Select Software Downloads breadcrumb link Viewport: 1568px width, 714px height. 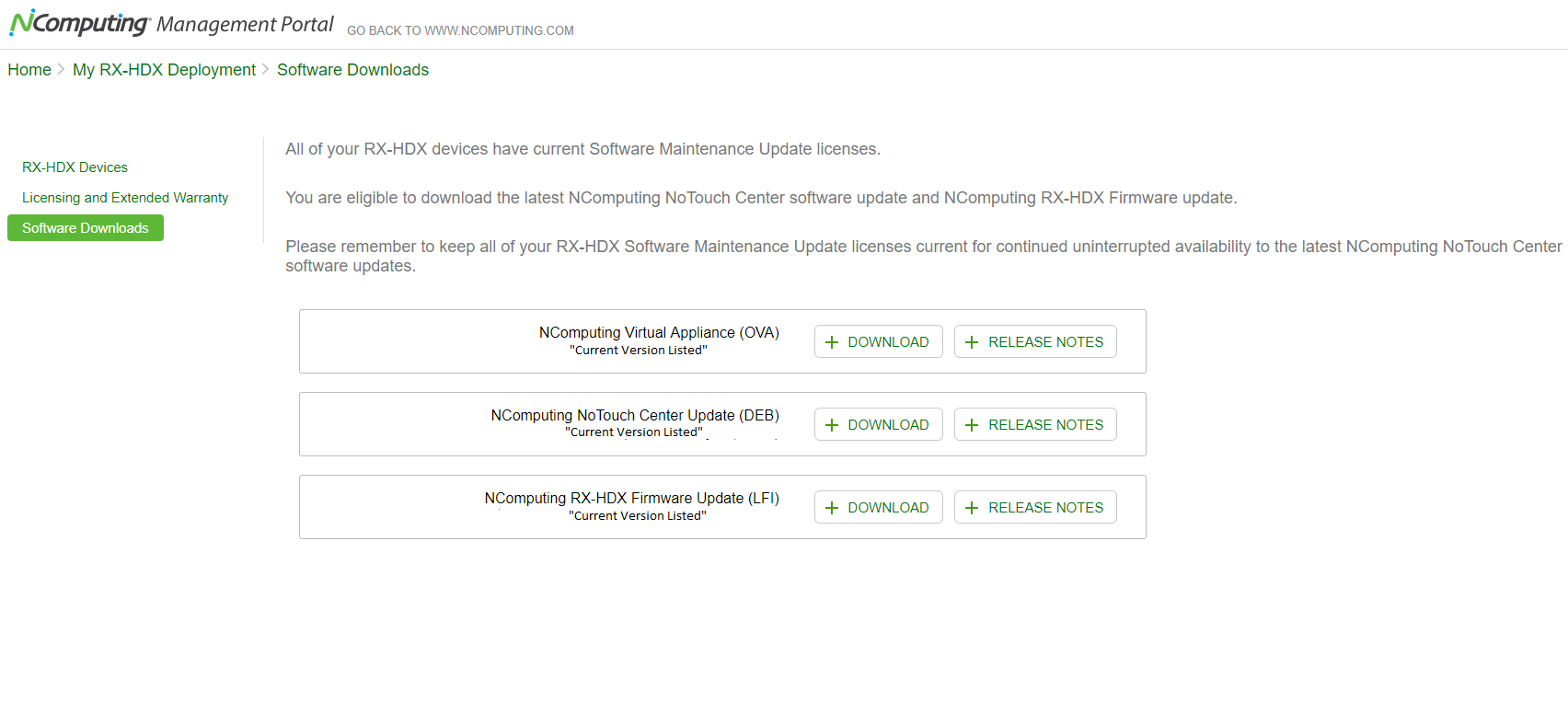pyautogui.click(x=352, y=70)
